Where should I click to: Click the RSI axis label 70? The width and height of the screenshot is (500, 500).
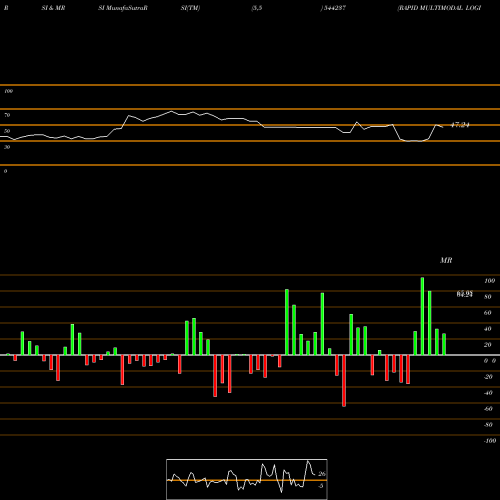click(x=7, y=115)
